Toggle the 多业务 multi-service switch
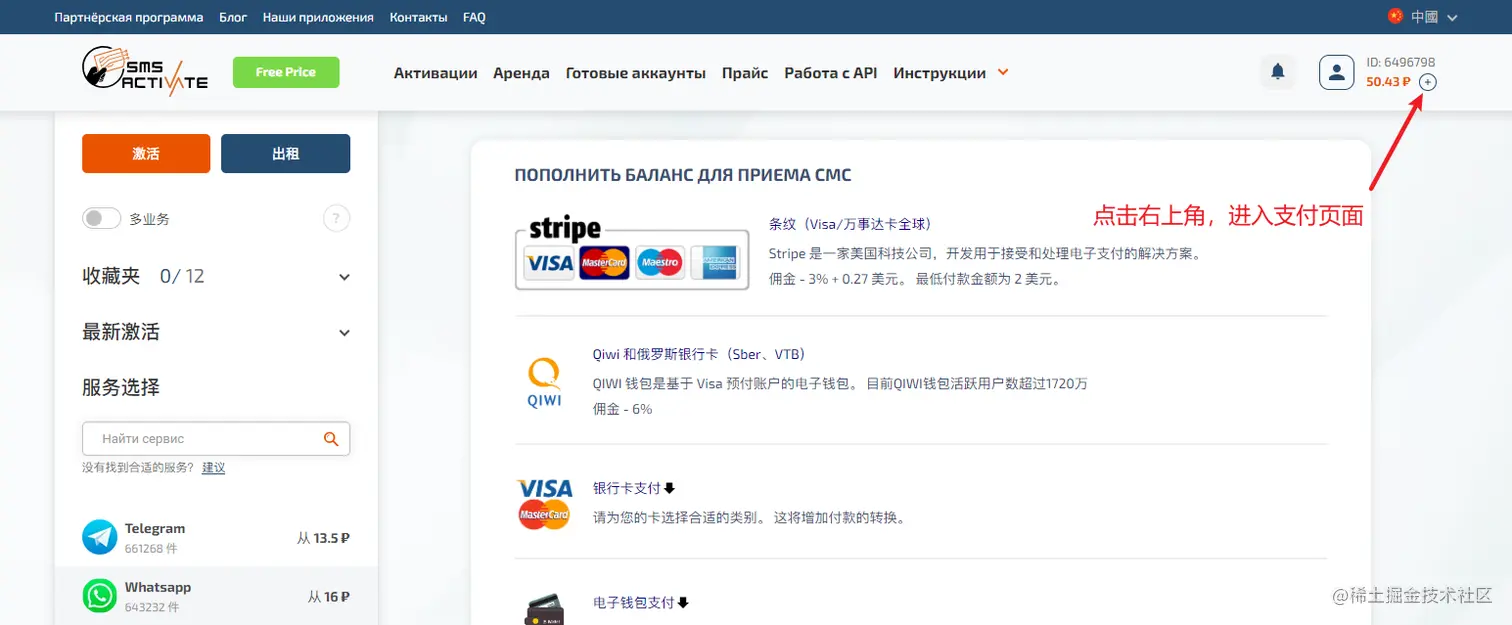Image resolution: width=1512 pixels, height=625 pixels. tap(101, 218)
